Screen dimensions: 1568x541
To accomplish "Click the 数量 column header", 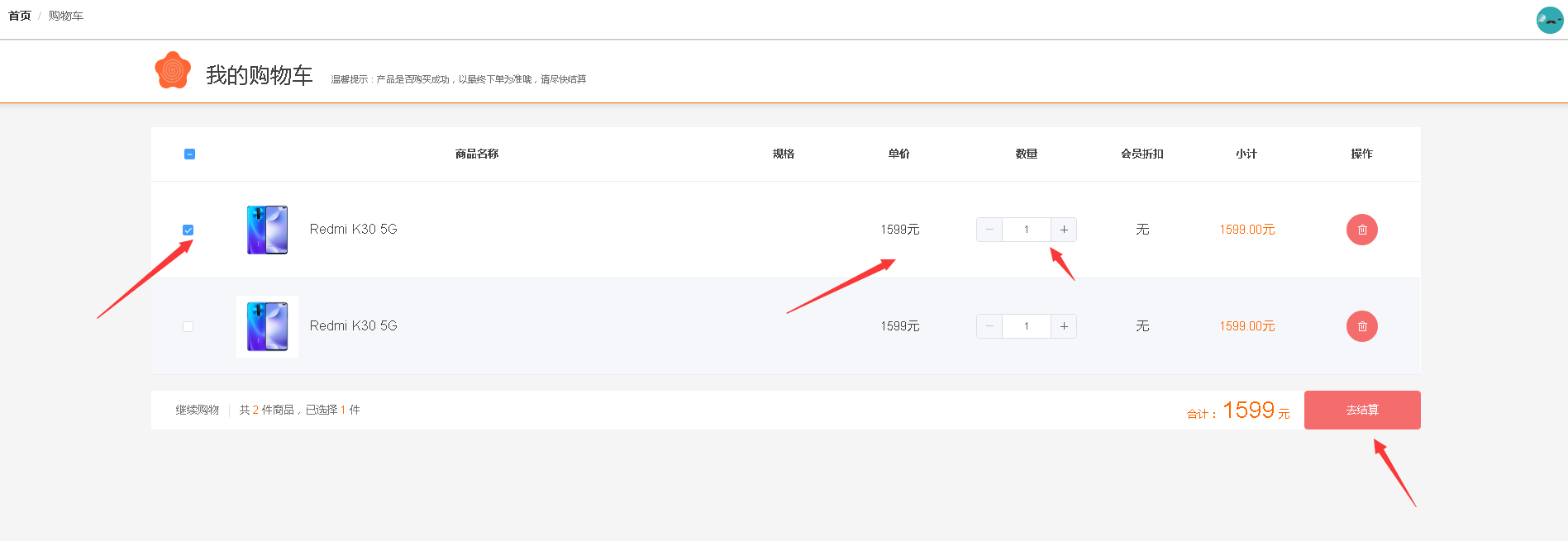I will [x=1027, y=154].
